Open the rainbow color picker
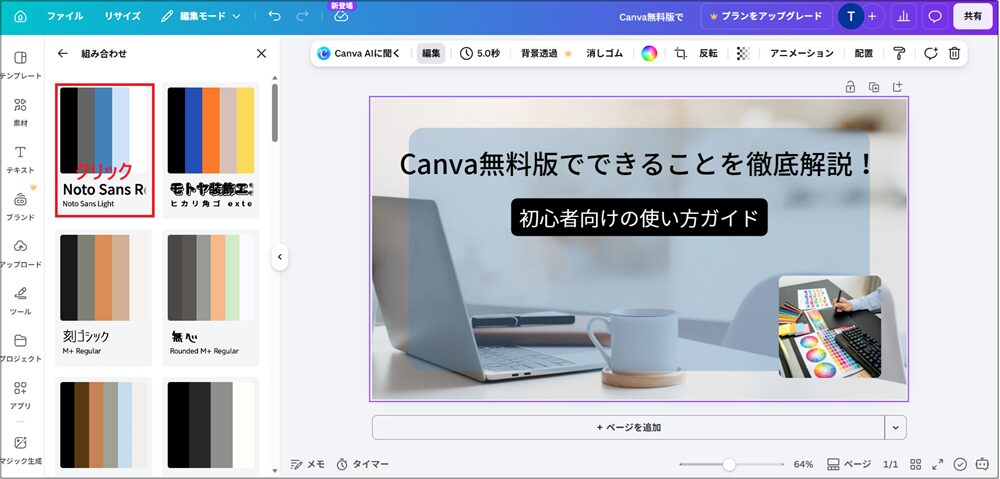This screenshot has width=1000, height=479. coord(649,54)
